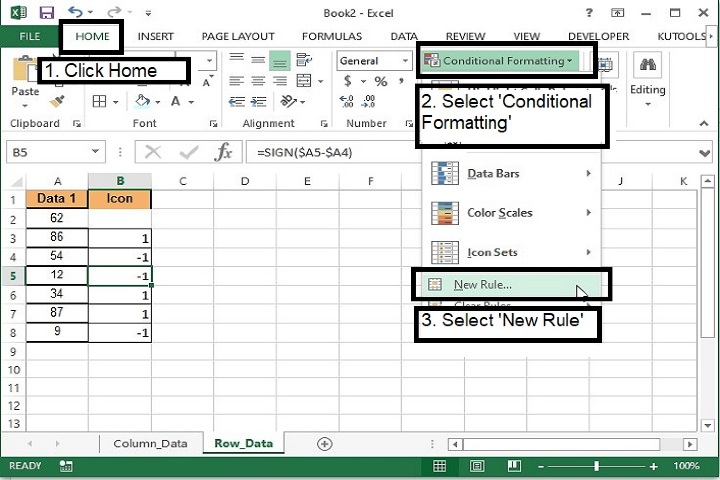Apply accounting dollar format
Screen dimensions: 720x480
[348, 81]
